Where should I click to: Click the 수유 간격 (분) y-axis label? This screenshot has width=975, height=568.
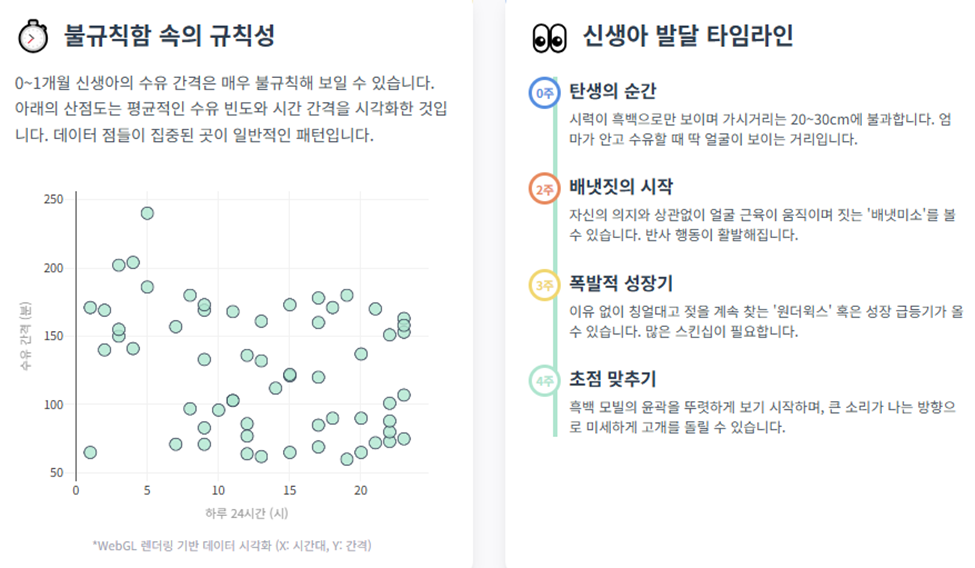tap(25, 336)
